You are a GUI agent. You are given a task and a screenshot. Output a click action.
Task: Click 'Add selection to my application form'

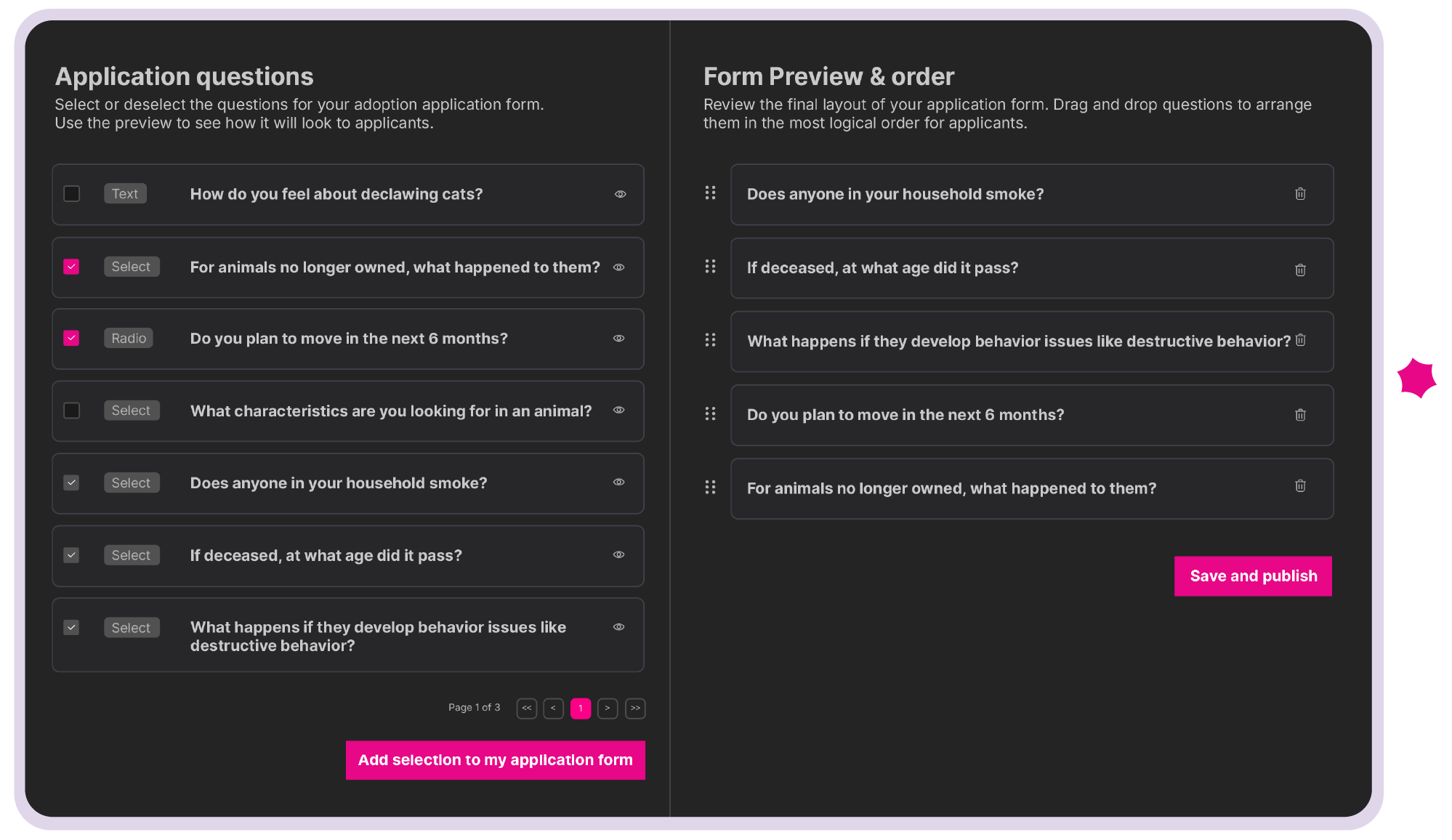click(495, 760)
